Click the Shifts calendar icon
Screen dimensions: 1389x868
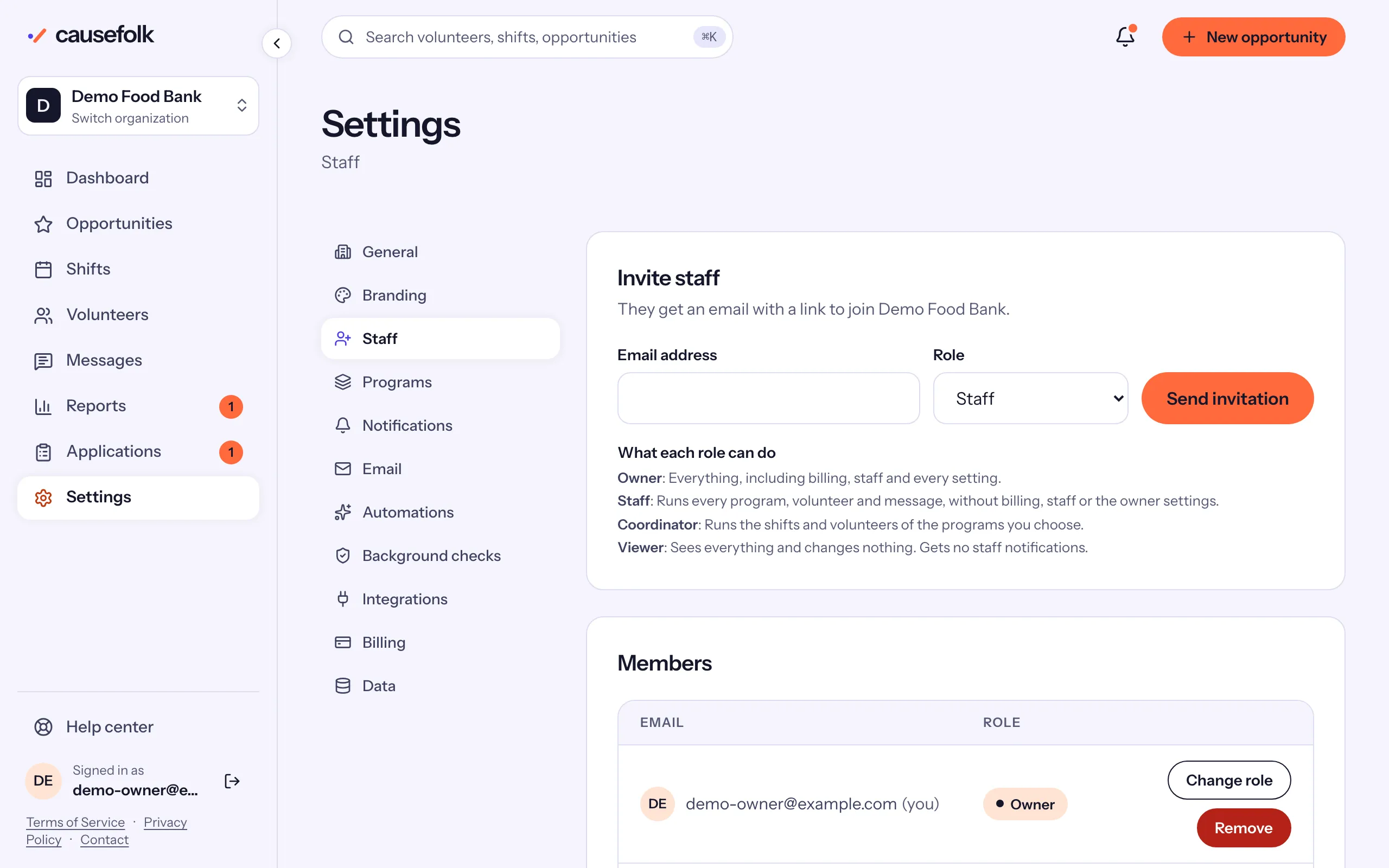[43, 269]
